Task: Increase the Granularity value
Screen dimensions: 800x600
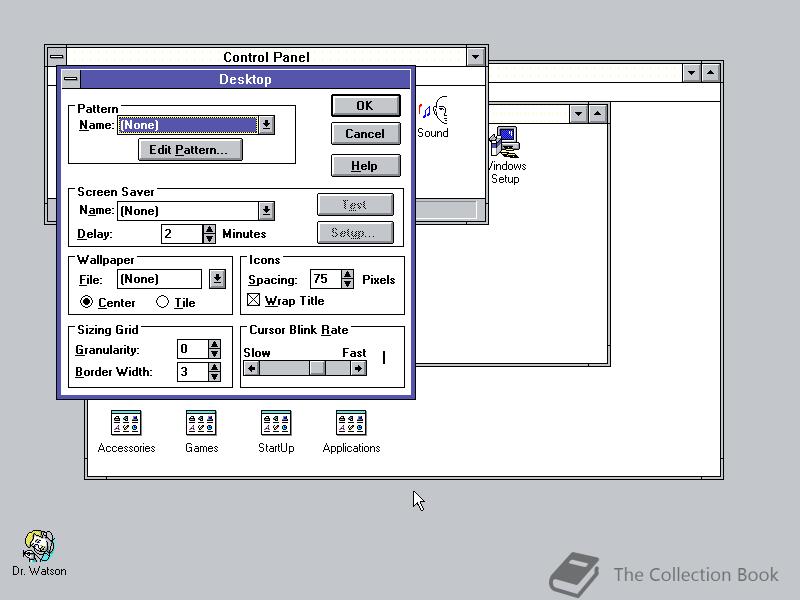Action: click(x=215, y=344)
